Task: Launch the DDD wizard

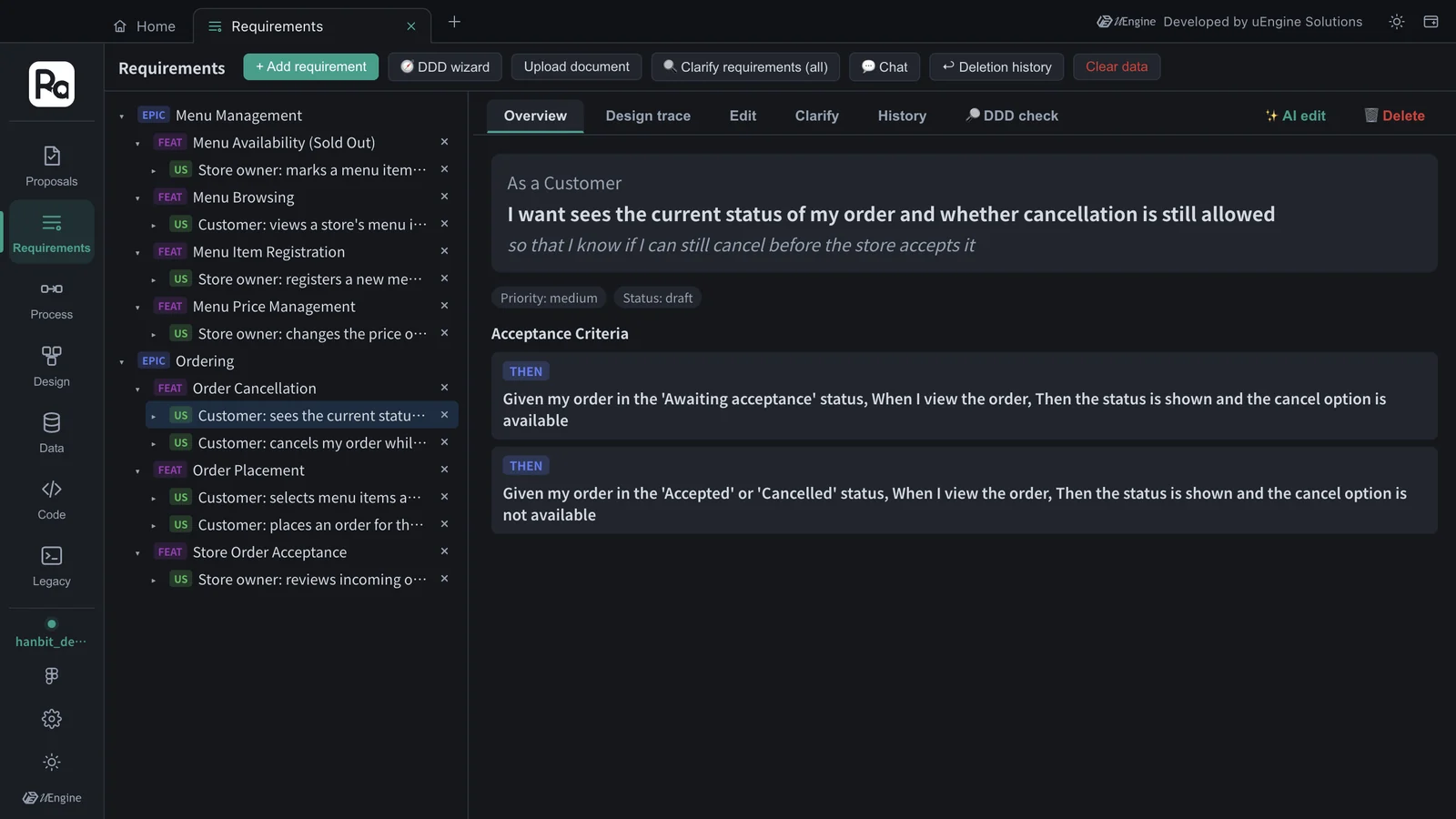Action: coord(445,66)
